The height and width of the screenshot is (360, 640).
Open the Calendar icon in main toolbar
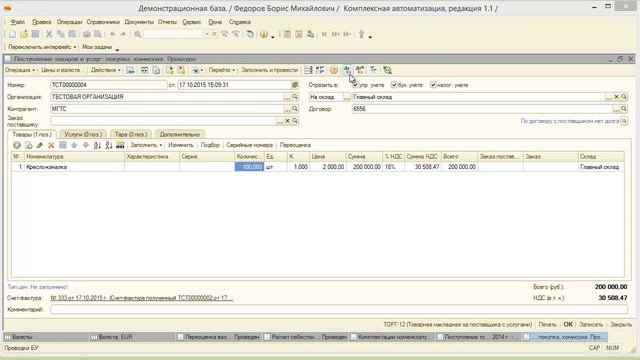[x=299, y=34]
